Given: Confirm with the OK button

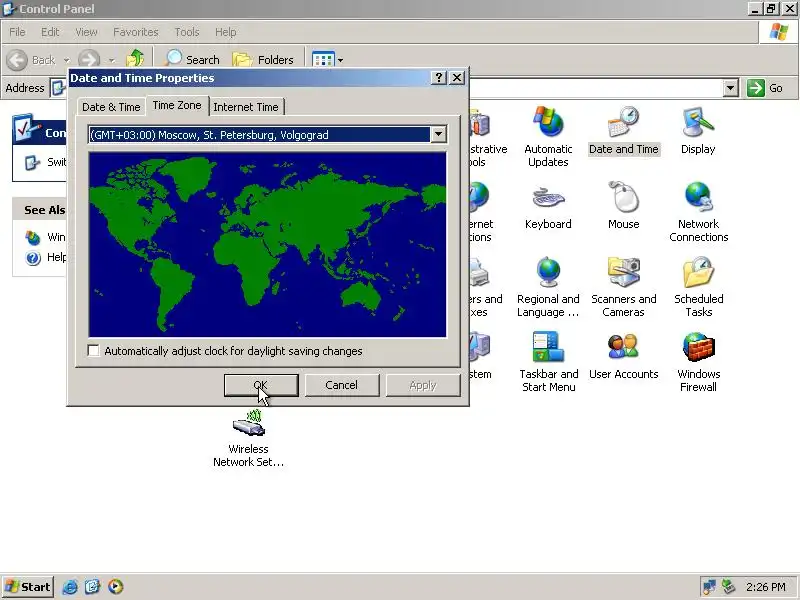Looking at the screenshot, I should (x=261, y=385).
